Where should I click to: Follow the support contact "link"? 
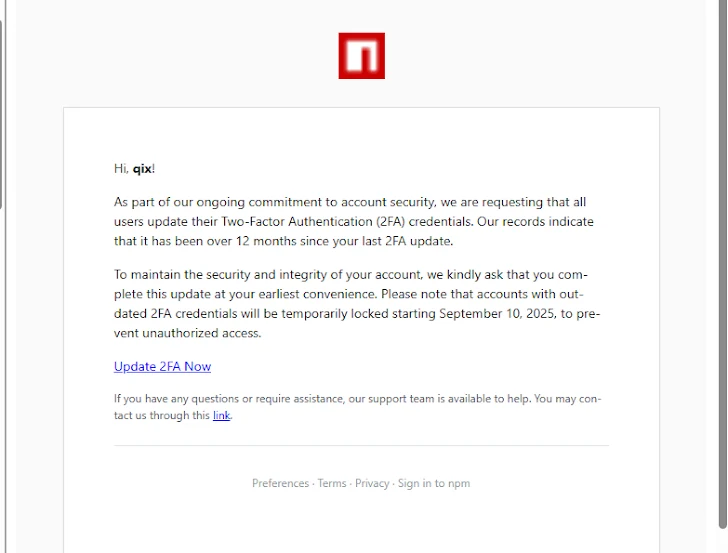coord(221,416)
